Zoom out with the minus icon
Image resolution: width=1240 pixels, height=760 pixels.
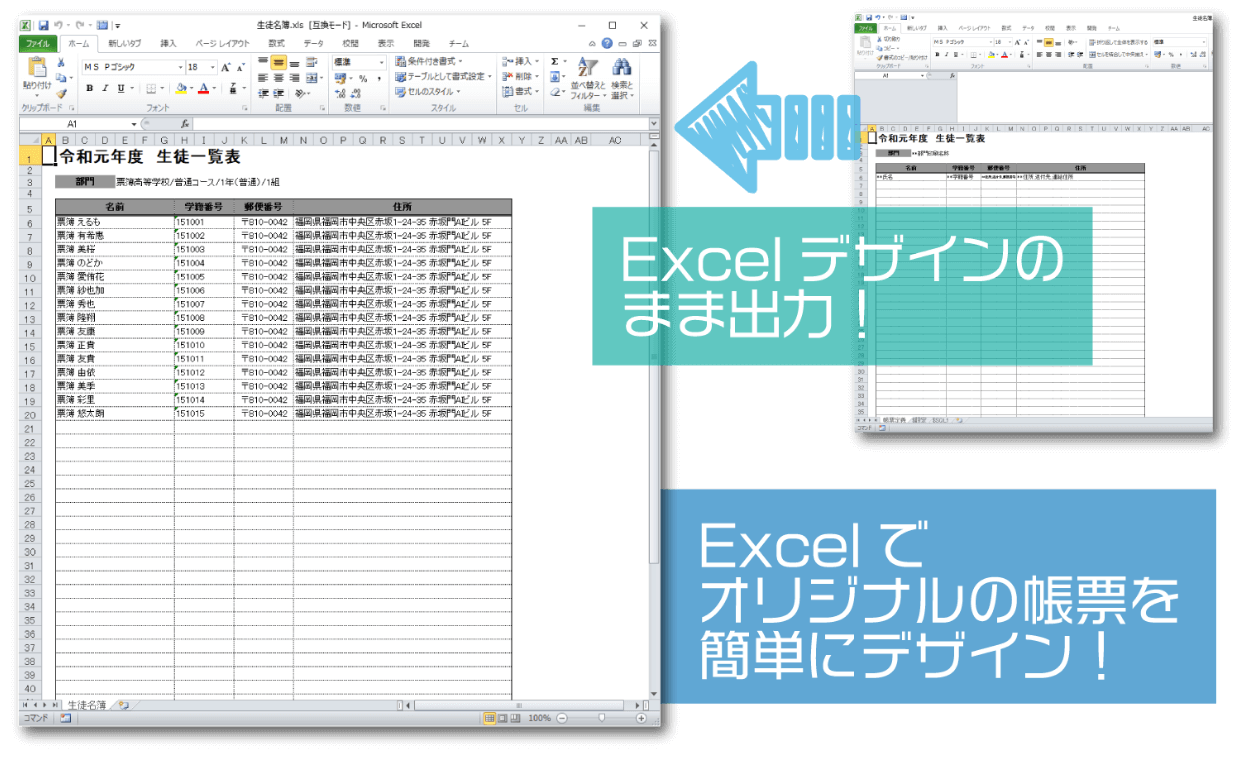(563, 718)
